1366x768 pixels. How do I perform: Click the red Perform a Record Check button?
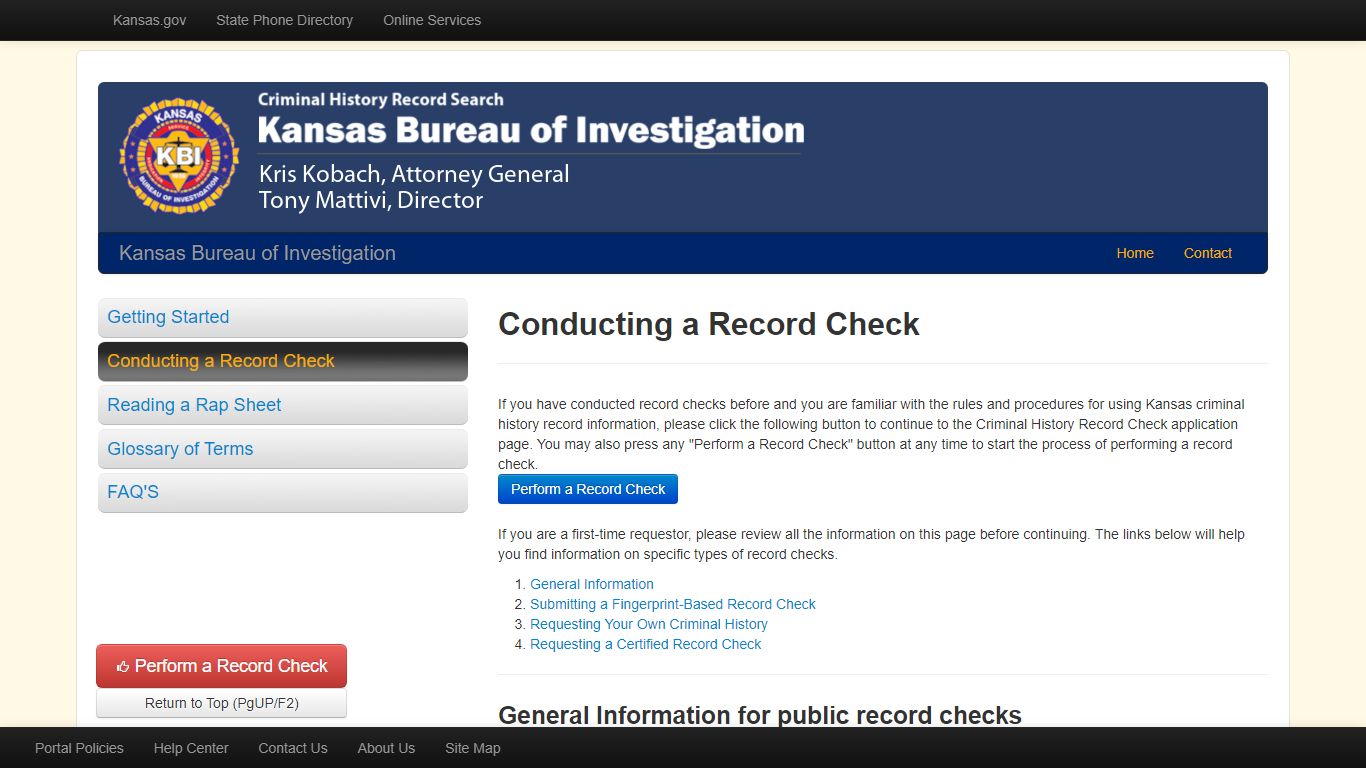tap(221, 666)
